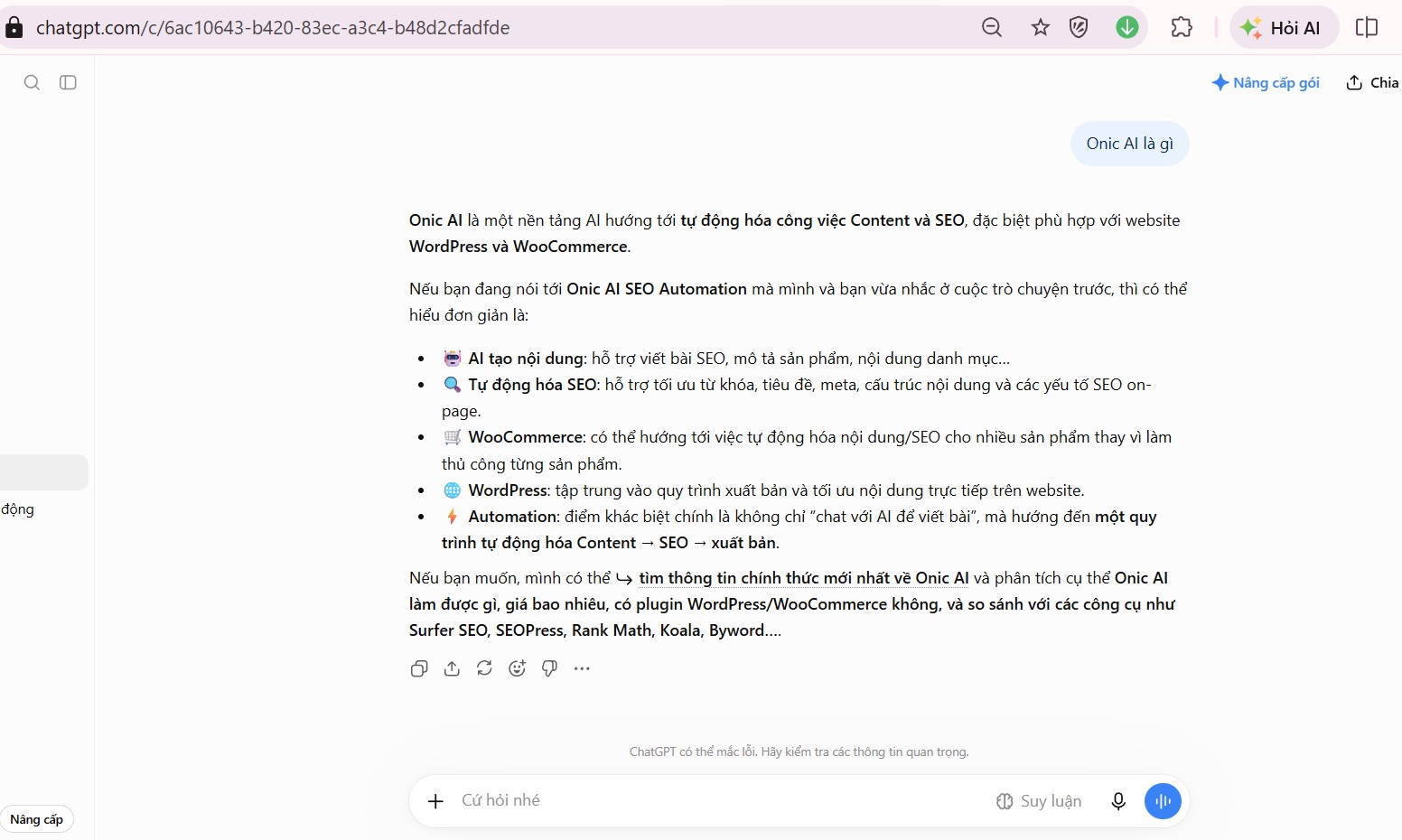Open the Hỏi AI assistant button

point(1284,28)
